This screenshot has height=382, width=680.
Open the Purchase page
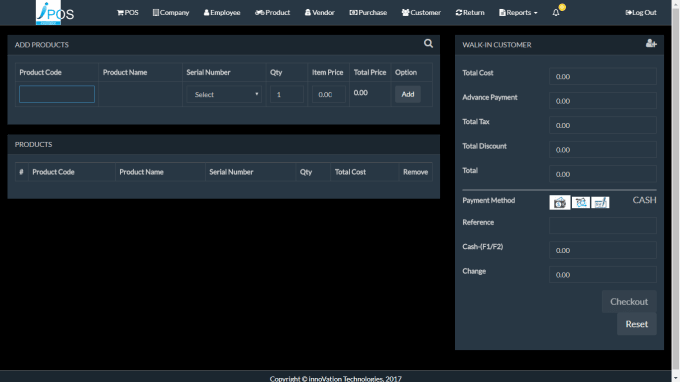[368, 13]
